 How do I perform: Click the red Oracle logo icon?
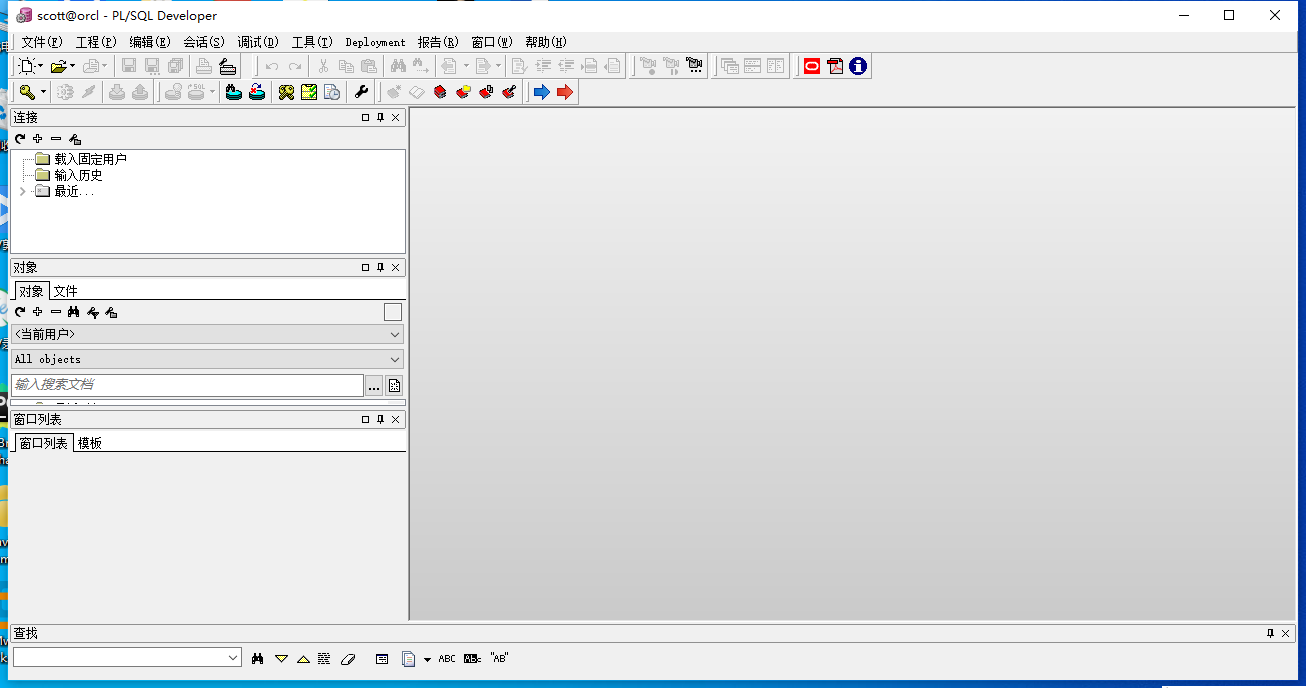[812, 67]
